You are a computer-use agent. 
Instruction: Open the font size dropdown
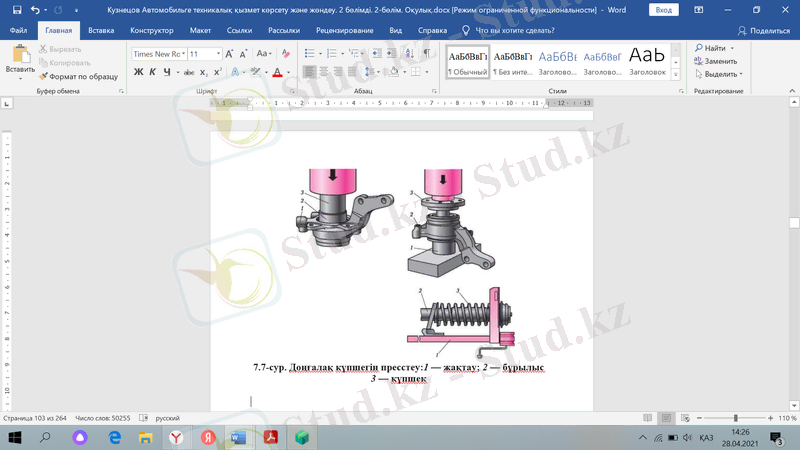pos(218,54)
